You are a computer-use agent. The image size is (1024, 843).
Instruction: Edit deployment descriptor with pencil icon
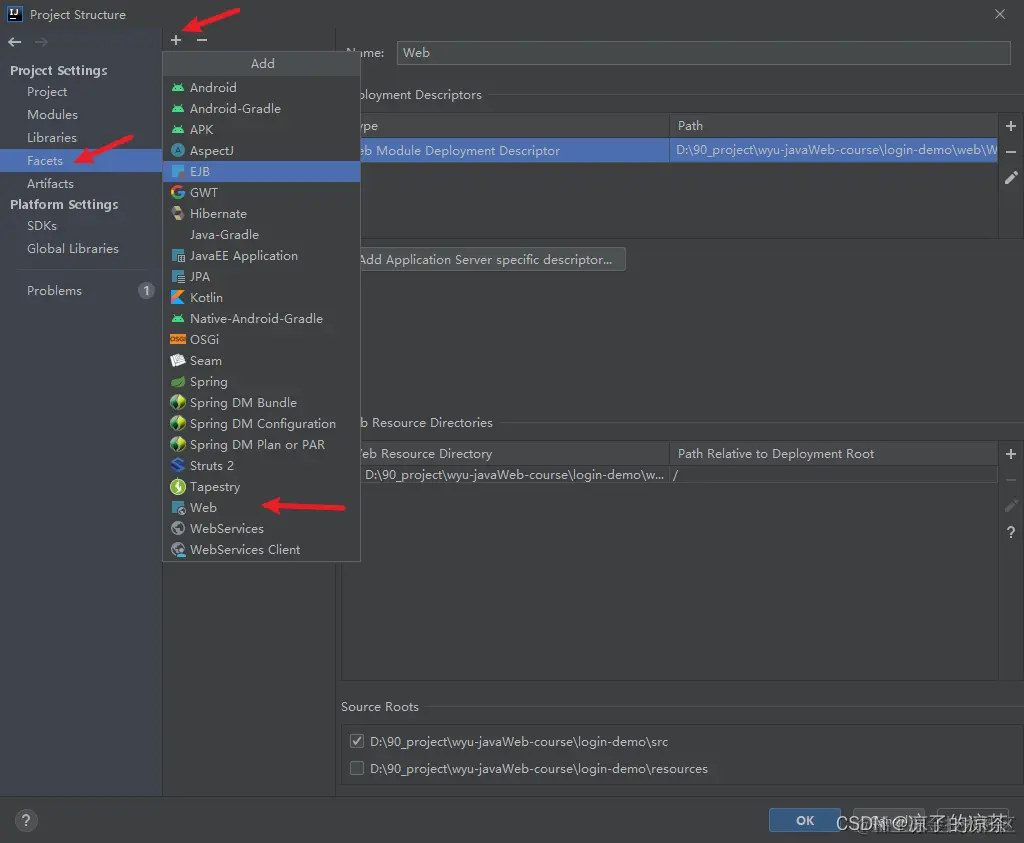(x=1010, y=177)
